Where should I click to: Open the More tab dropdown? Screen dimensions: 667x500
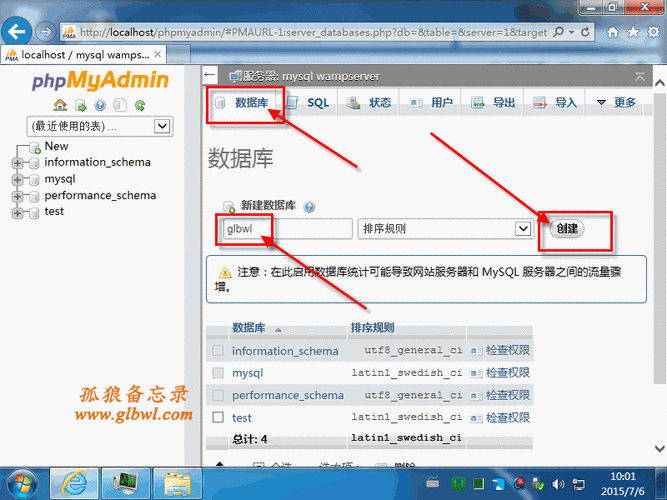coord(616,103)
